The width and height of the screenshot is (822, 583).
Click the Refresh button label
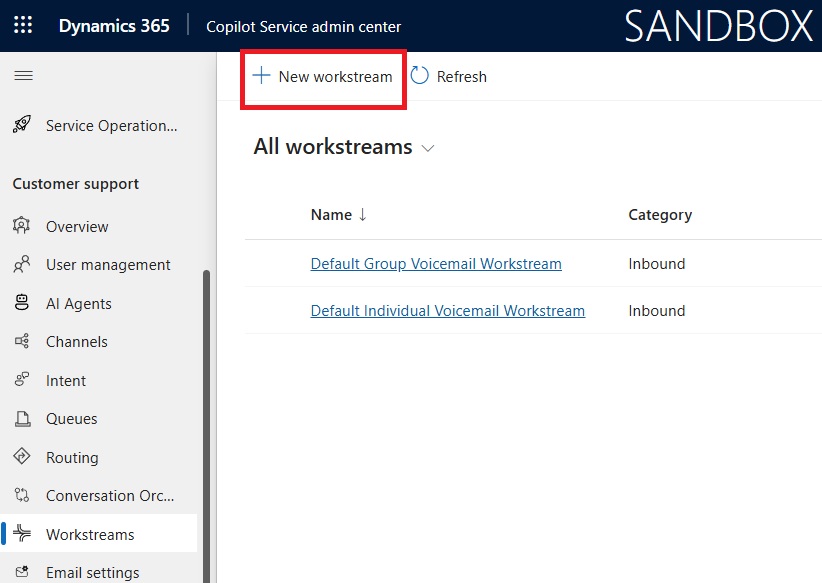coord(461,77)
